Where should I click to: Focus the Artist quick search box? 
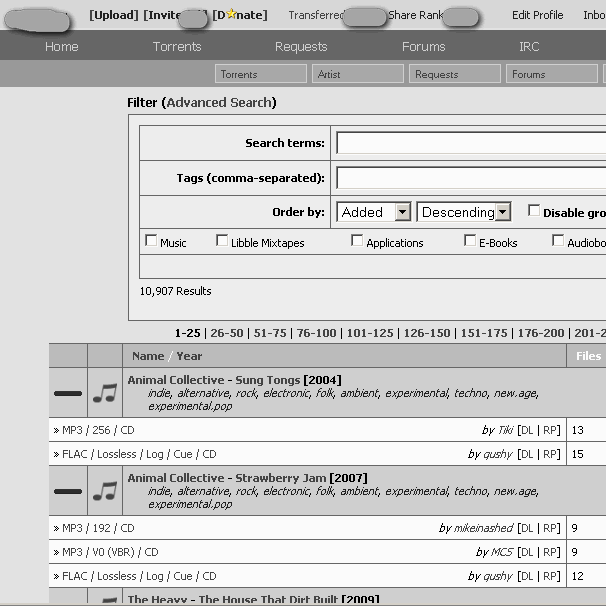pyautogui.click(x=358, y=74)
